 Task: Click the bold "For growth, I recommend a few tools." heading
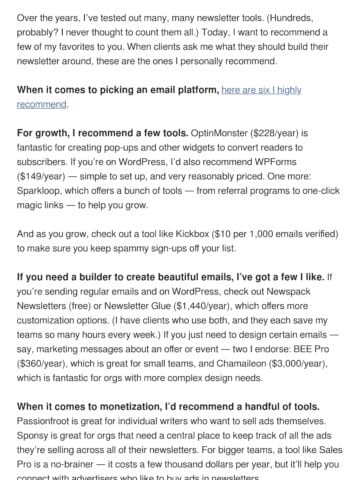pyautogui.click(x=103, y=133)
